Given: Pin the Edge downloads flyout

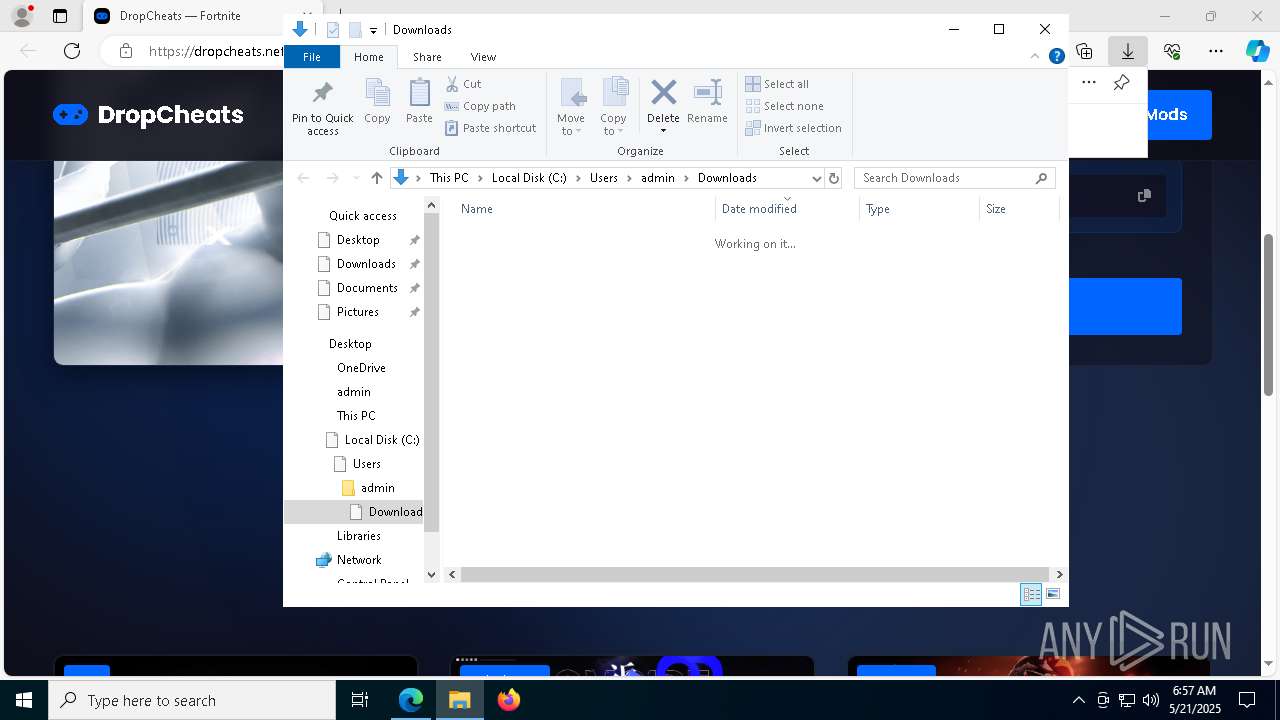Looking at the screenshot, I should (1122, 83).
